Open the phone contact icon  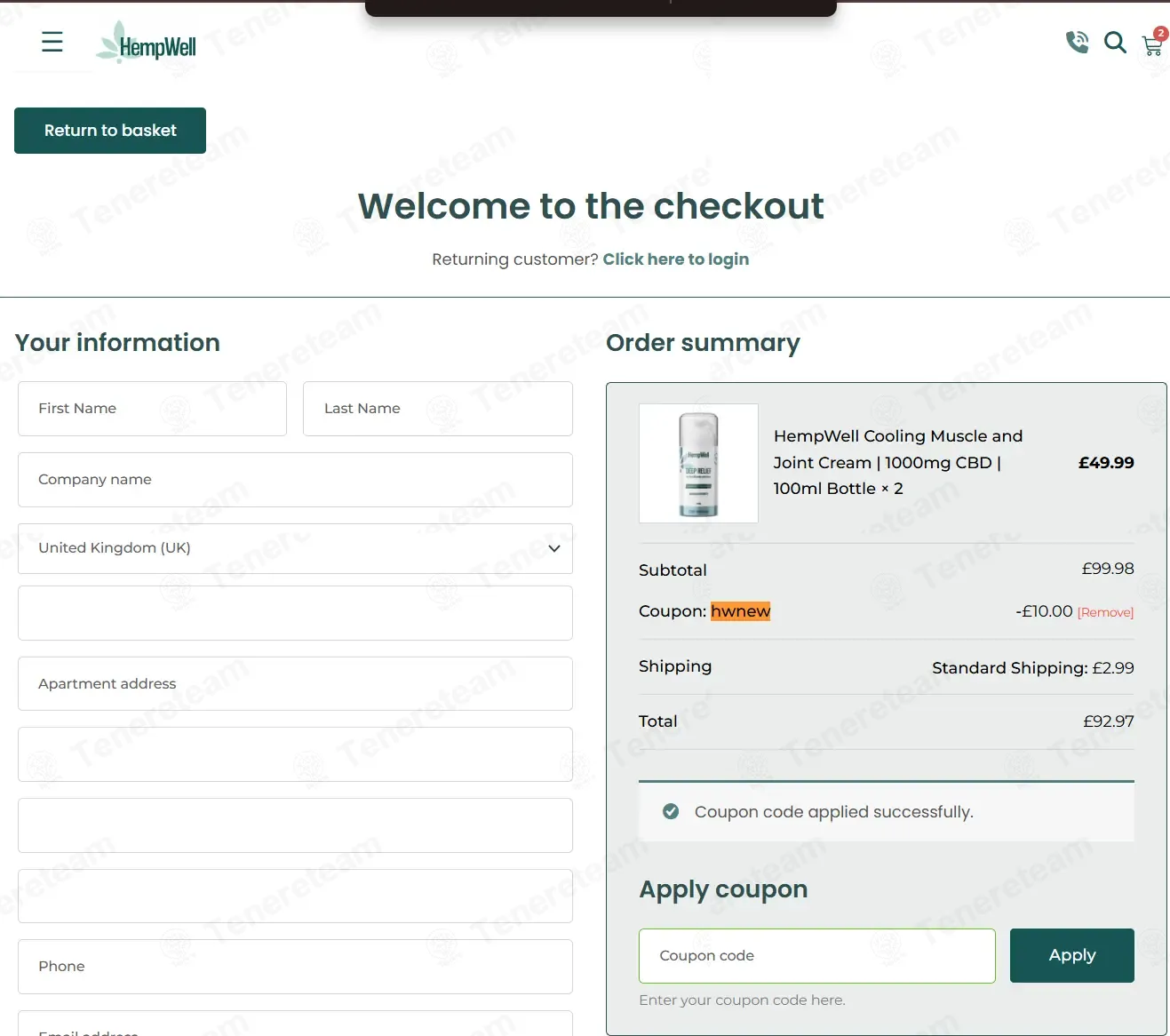pos(1077,42)
